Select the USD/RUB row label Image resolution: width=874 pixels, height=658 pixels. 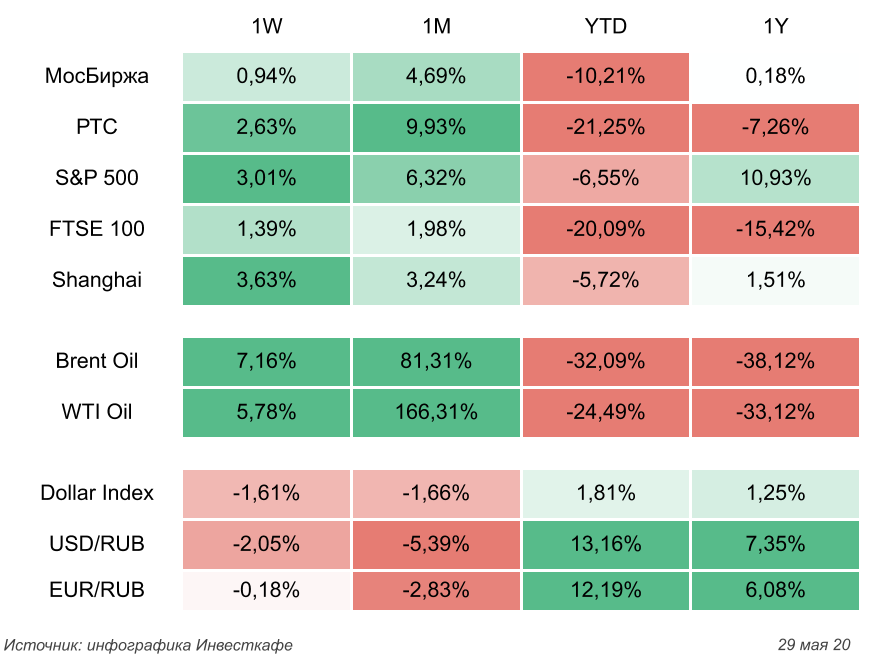[x=97, y=544]
